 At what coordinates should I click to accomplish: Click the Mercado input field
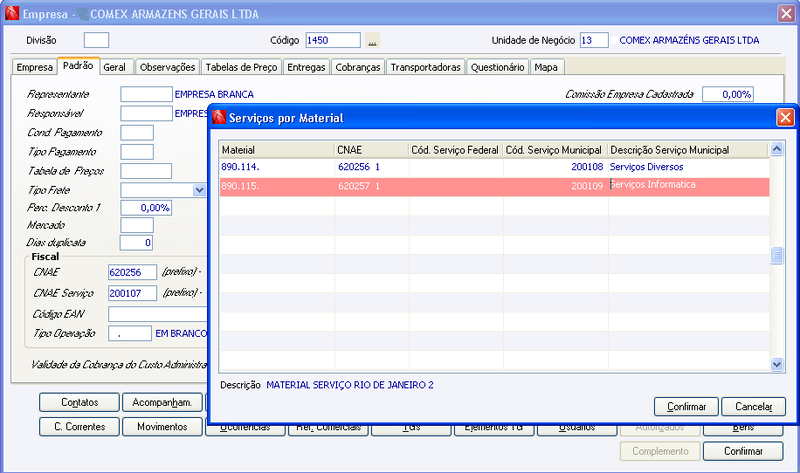(x=137, y=225)
